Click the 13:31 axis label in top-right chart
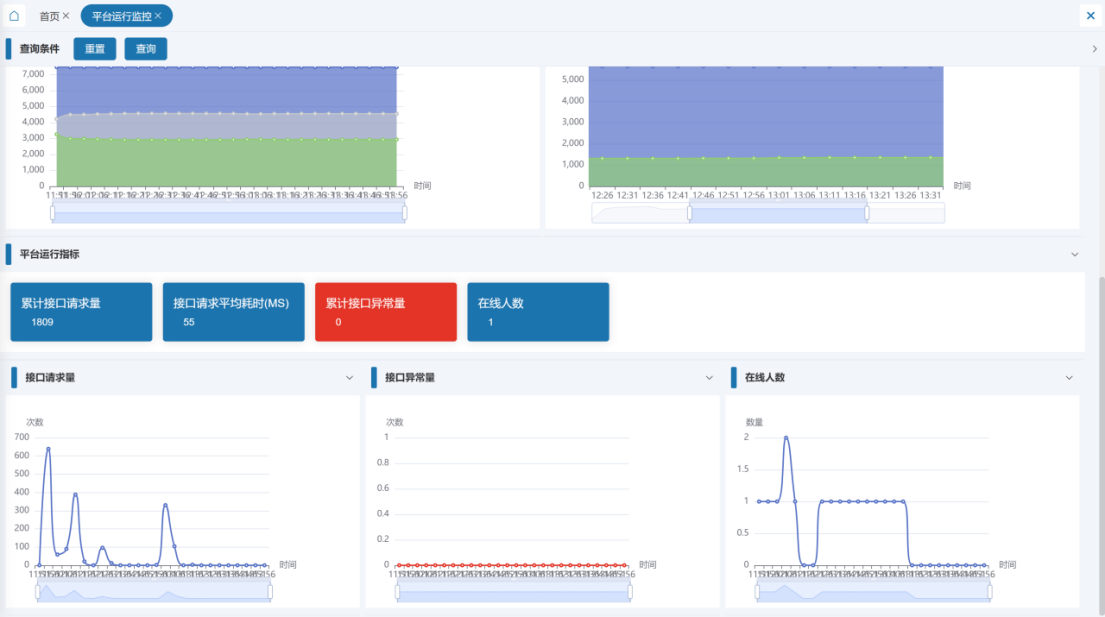This screenshot has height=617, width=1105. (930, 195)
